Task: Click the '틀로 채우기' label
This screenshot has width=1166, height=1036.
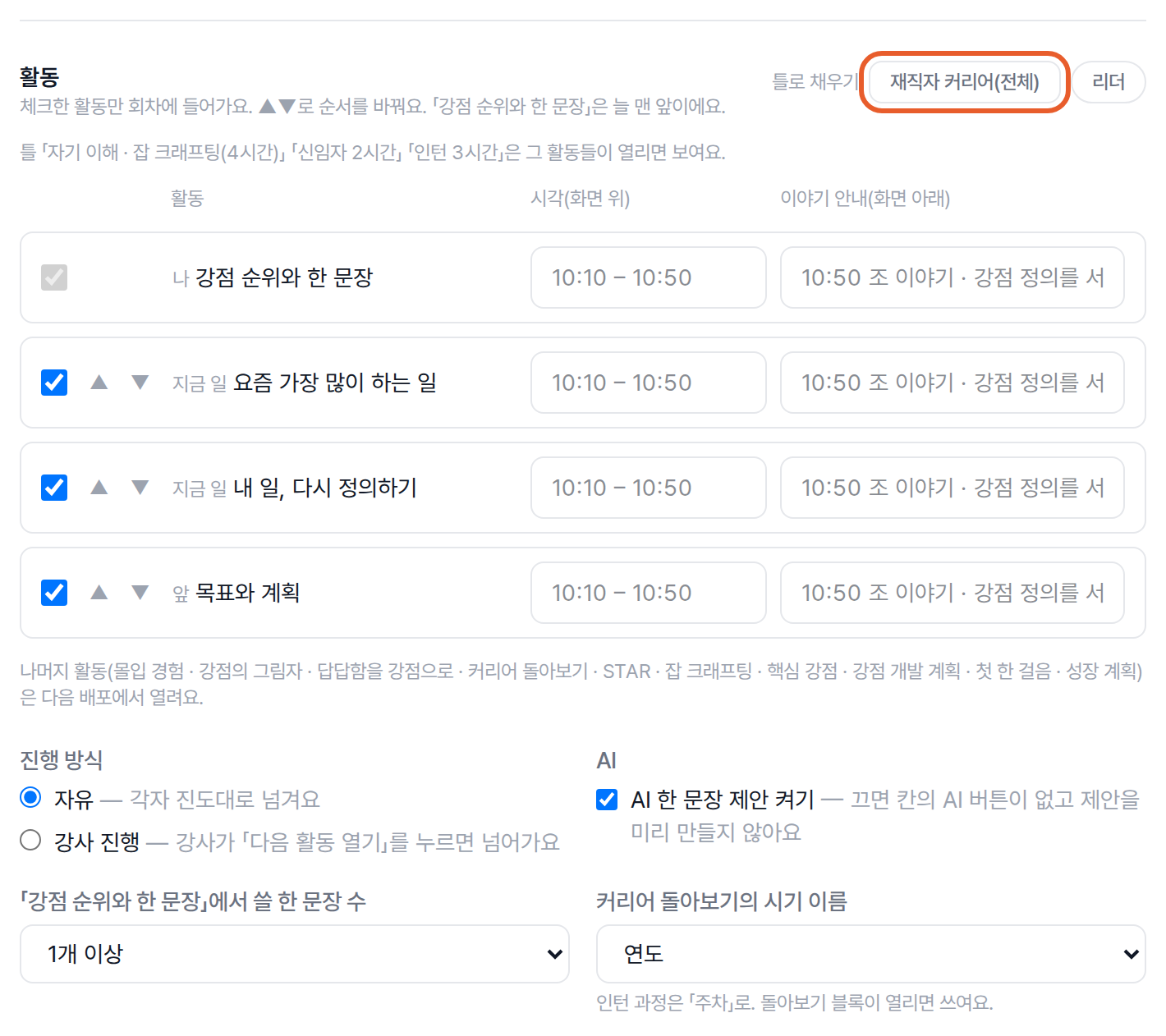Action: click(815, 82)
